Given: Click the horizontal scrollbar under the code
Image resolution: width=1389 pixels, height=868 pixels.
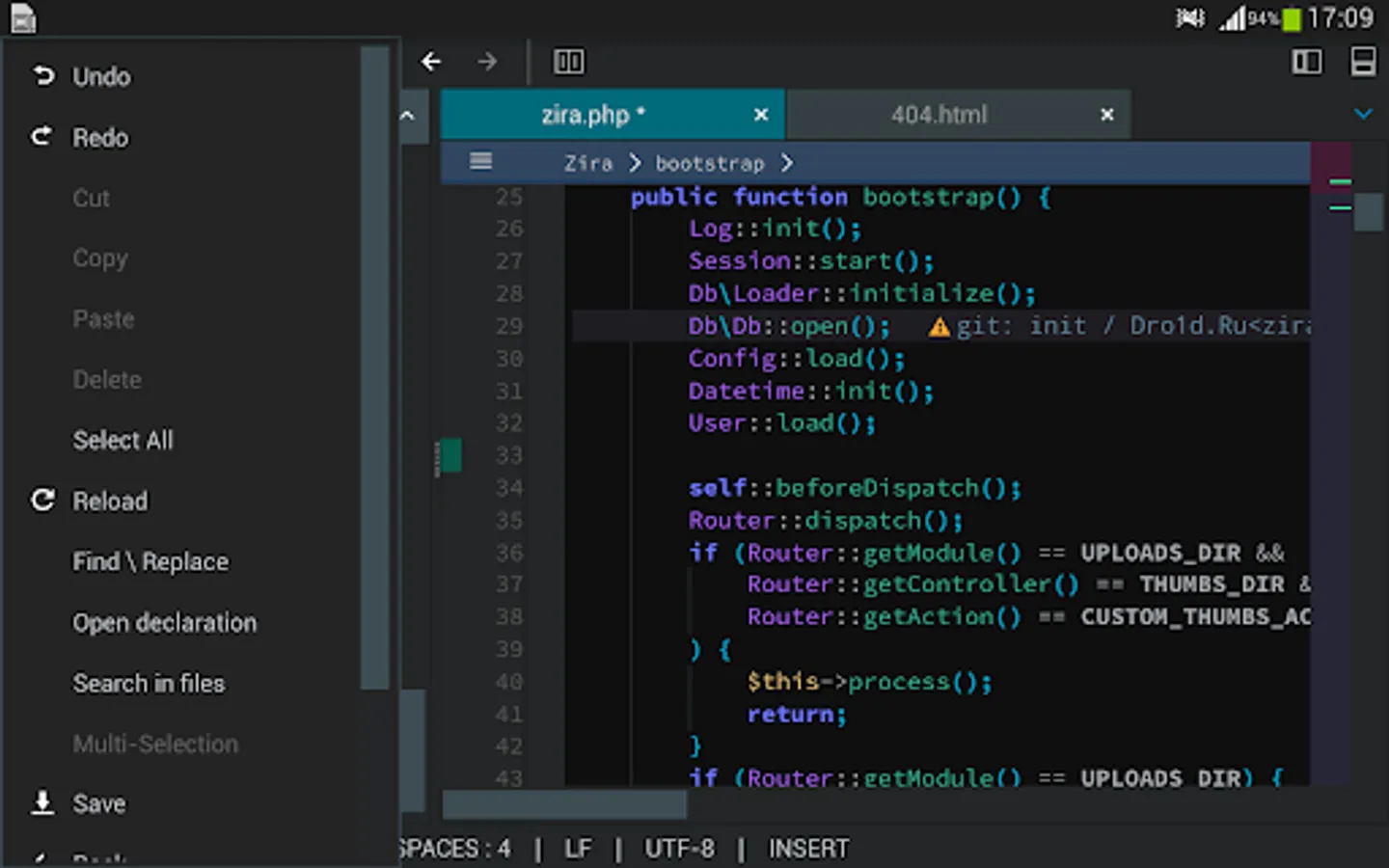Looking at the screenshot, I should click(564, 803).
